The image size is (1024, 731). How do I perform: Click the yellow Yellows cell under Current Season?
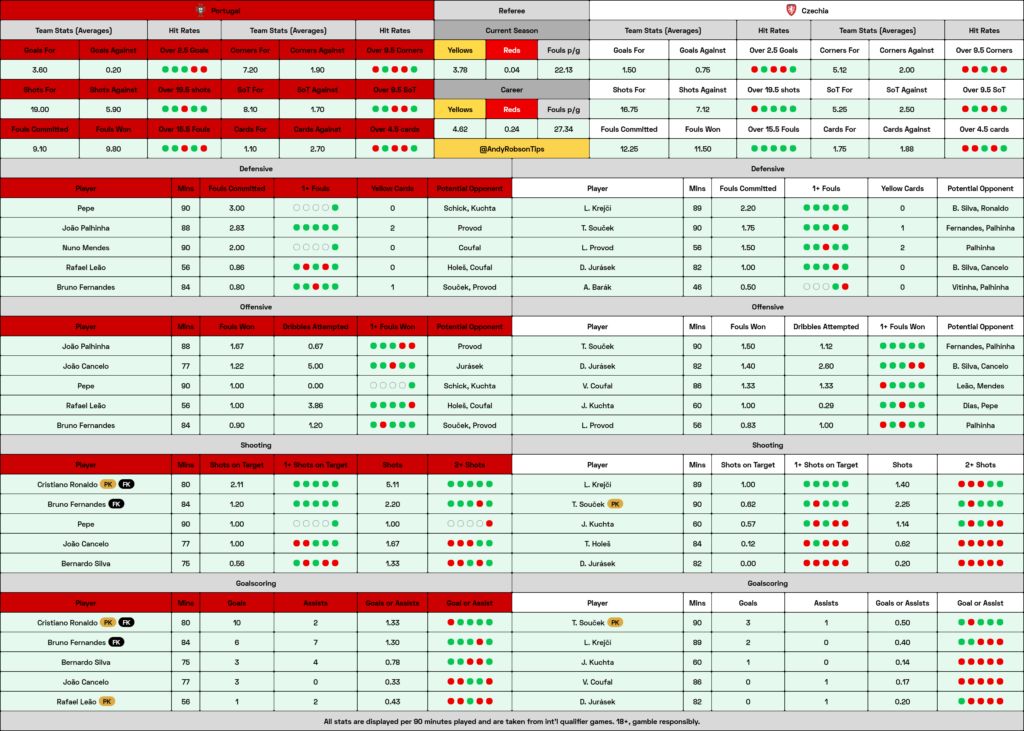[x=460, y=50]
